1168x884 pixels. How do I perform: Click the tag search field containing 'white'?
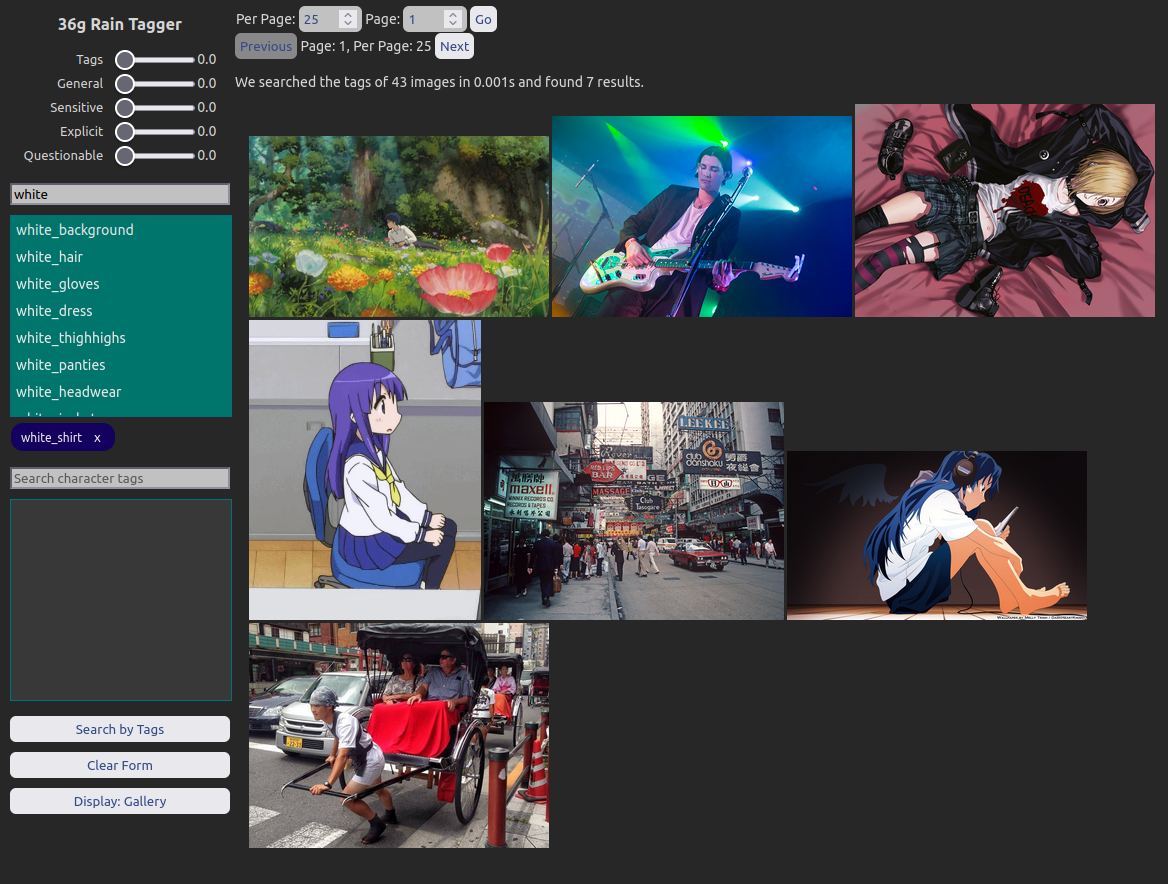120,194
